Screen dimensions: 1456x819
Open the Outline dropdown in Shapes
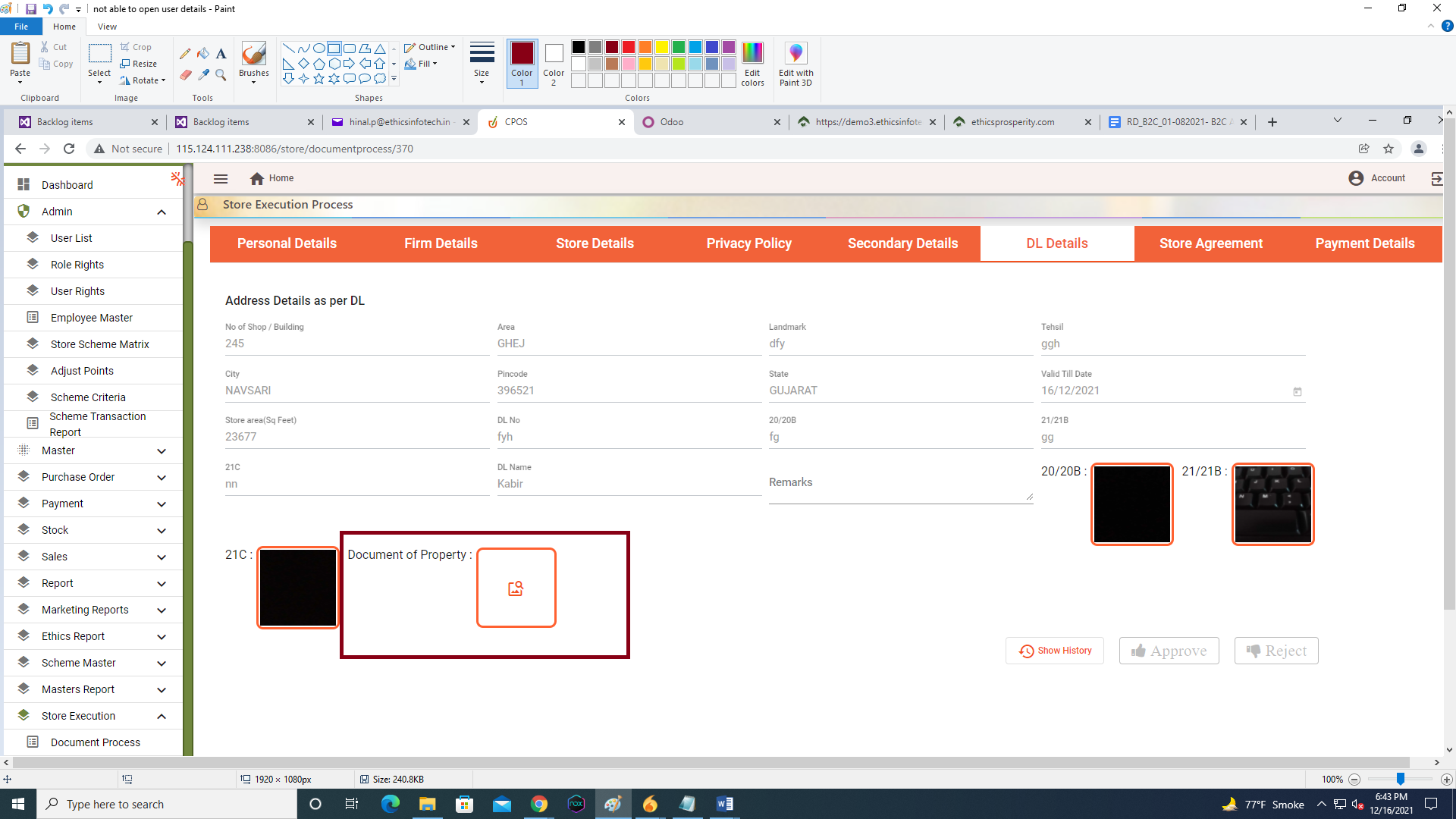click(431, 47)
